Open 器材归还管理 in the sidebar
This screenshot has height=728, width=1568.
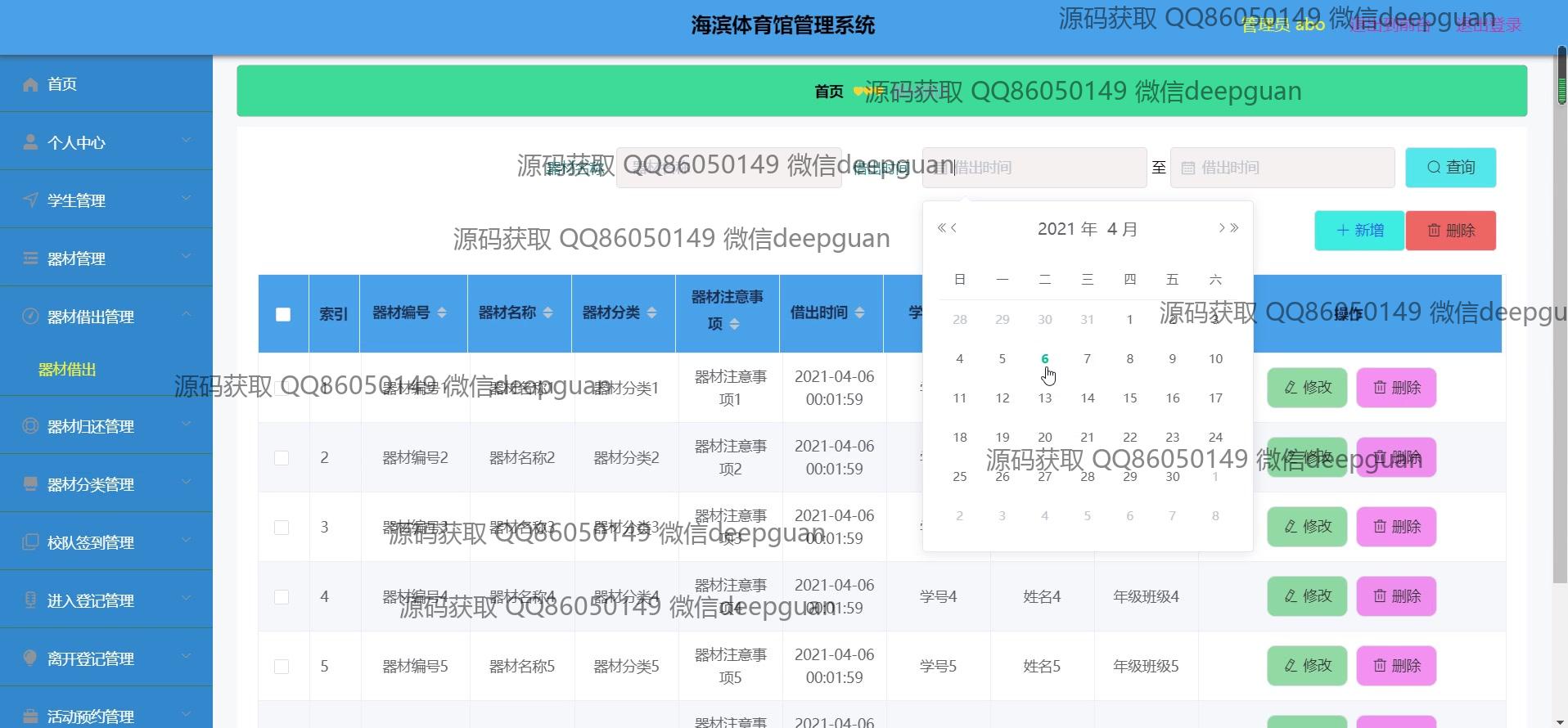tap(106, 426)
